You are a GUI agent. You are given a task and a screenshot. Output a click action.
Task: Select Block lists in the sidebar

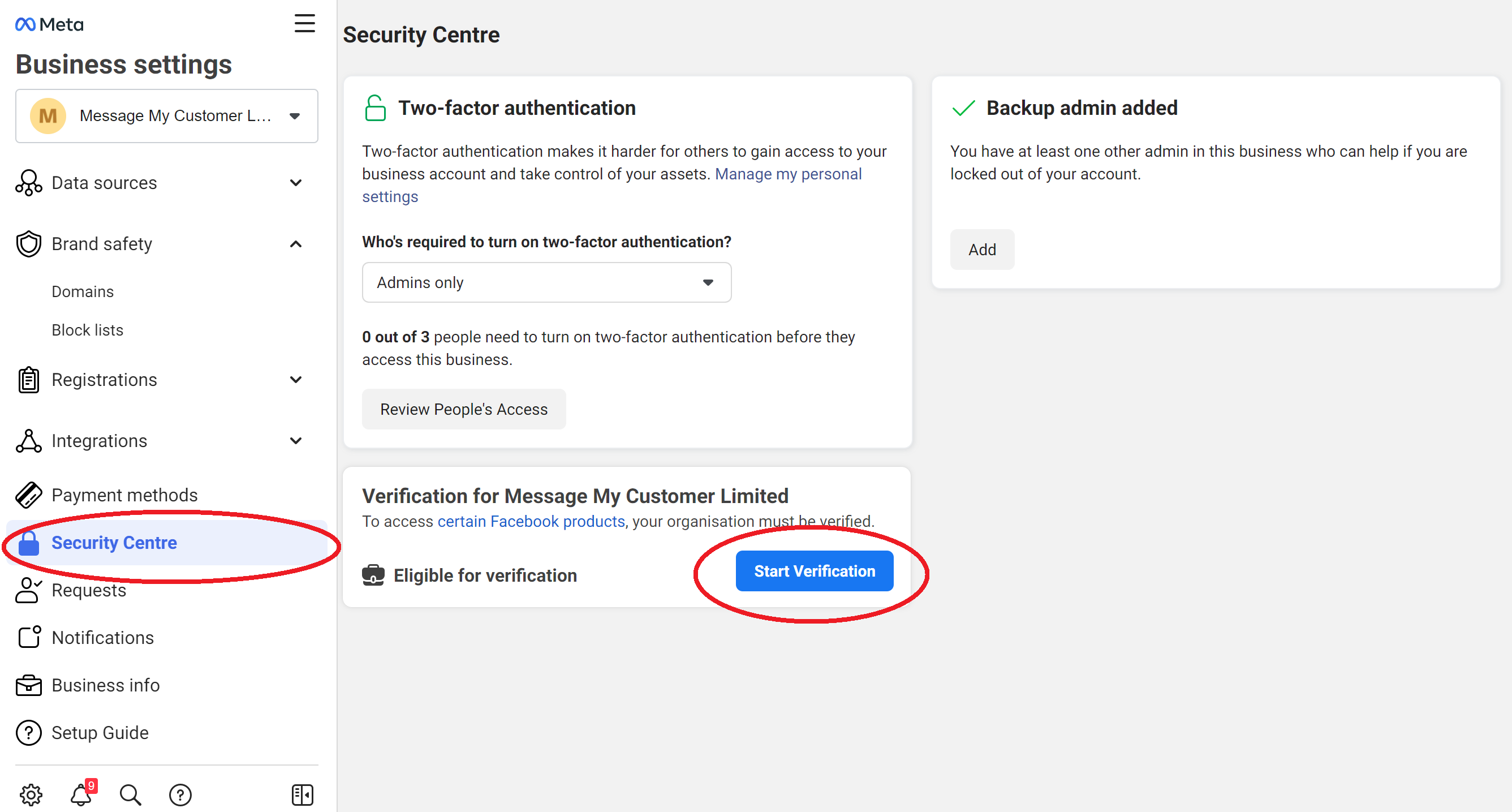(88, 330)
